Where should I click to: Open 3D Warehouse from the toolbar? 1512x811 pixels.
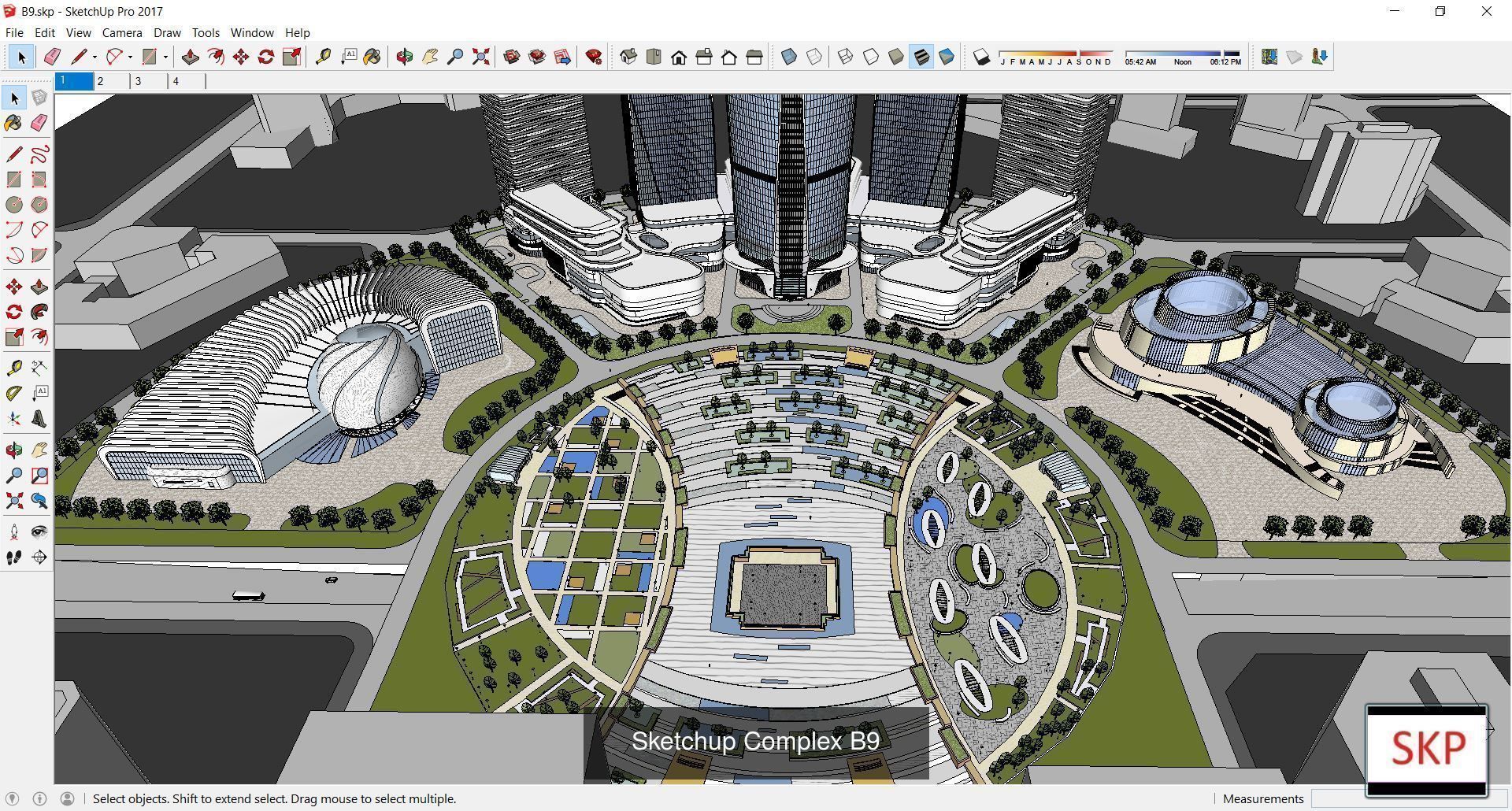click(512, 57)
